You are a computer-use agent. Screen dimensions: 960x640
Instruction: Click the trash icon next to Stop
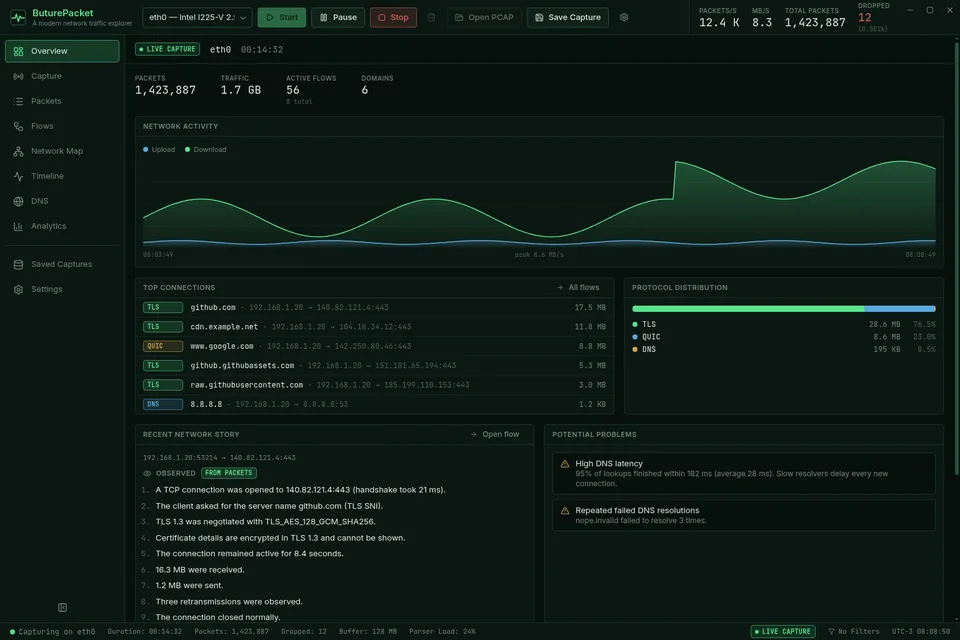click(431, 17)
